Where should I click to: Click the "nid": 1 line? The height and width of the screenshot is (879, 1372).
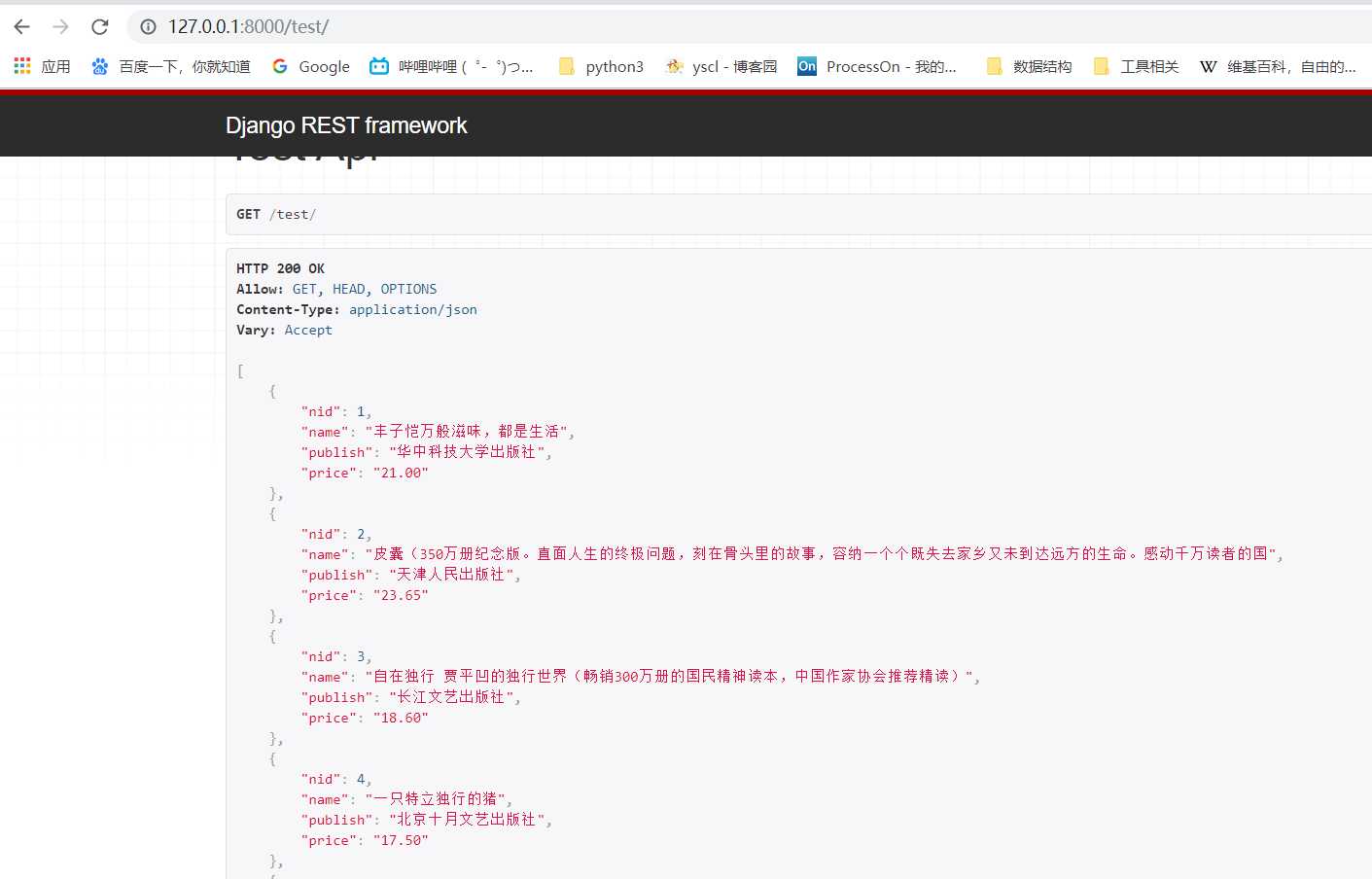click(x=336, y=411)
